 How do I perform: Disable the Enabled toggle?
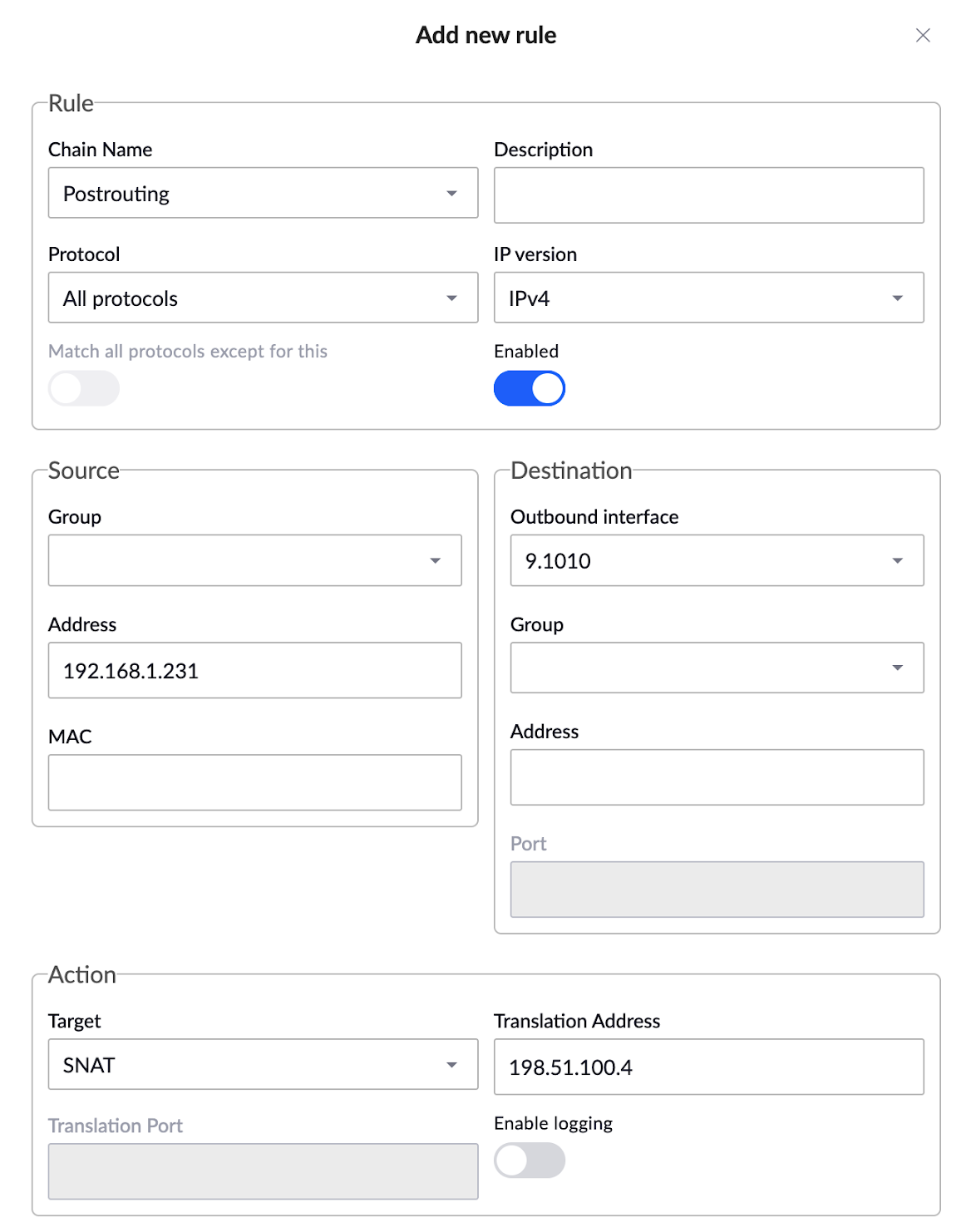pos(530,387)
